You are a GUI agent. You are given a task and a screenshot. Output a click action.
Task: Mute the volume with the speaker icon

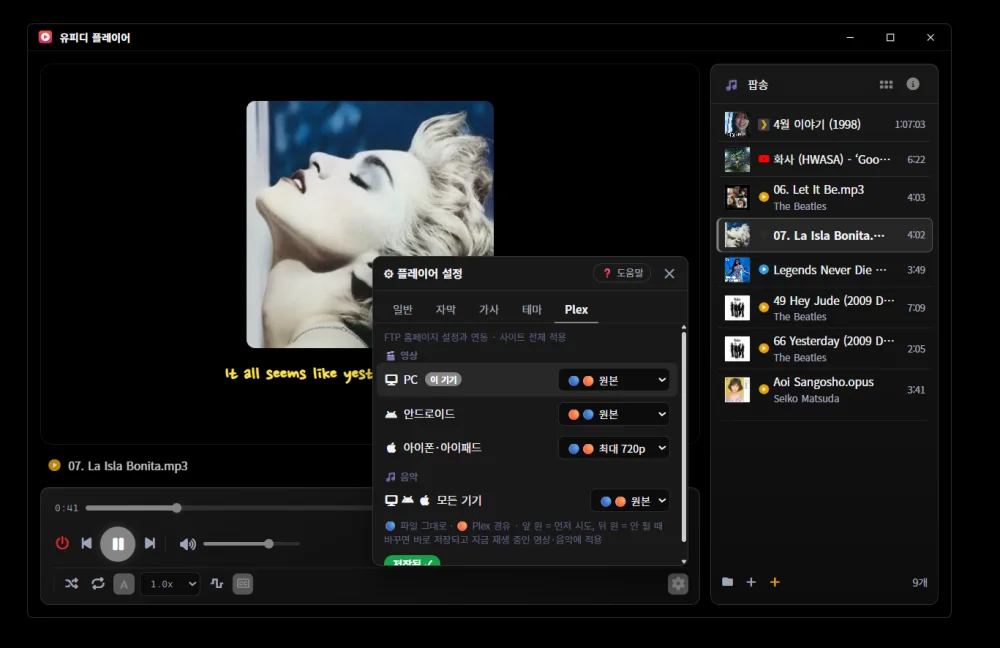tap(188, 544)
